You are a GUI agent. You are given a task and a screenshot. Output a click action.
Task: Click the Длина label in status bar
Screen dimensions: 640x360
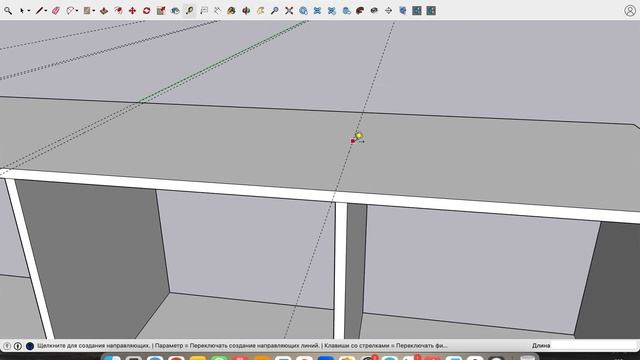(x=541, y=346)
